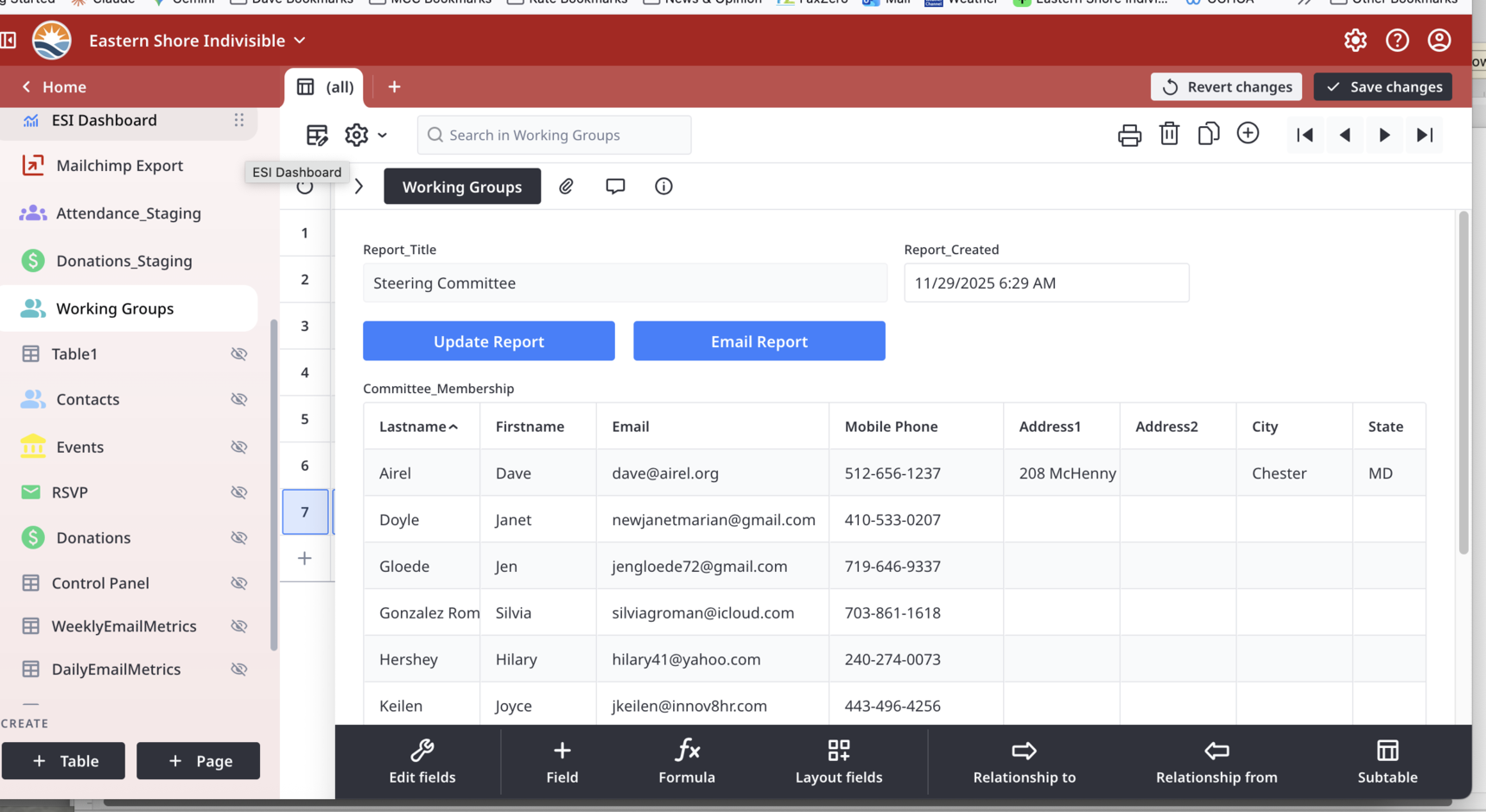Expand the record panel chevron
The width and height of the screenshot is (1486, 812).
point(359,187)
